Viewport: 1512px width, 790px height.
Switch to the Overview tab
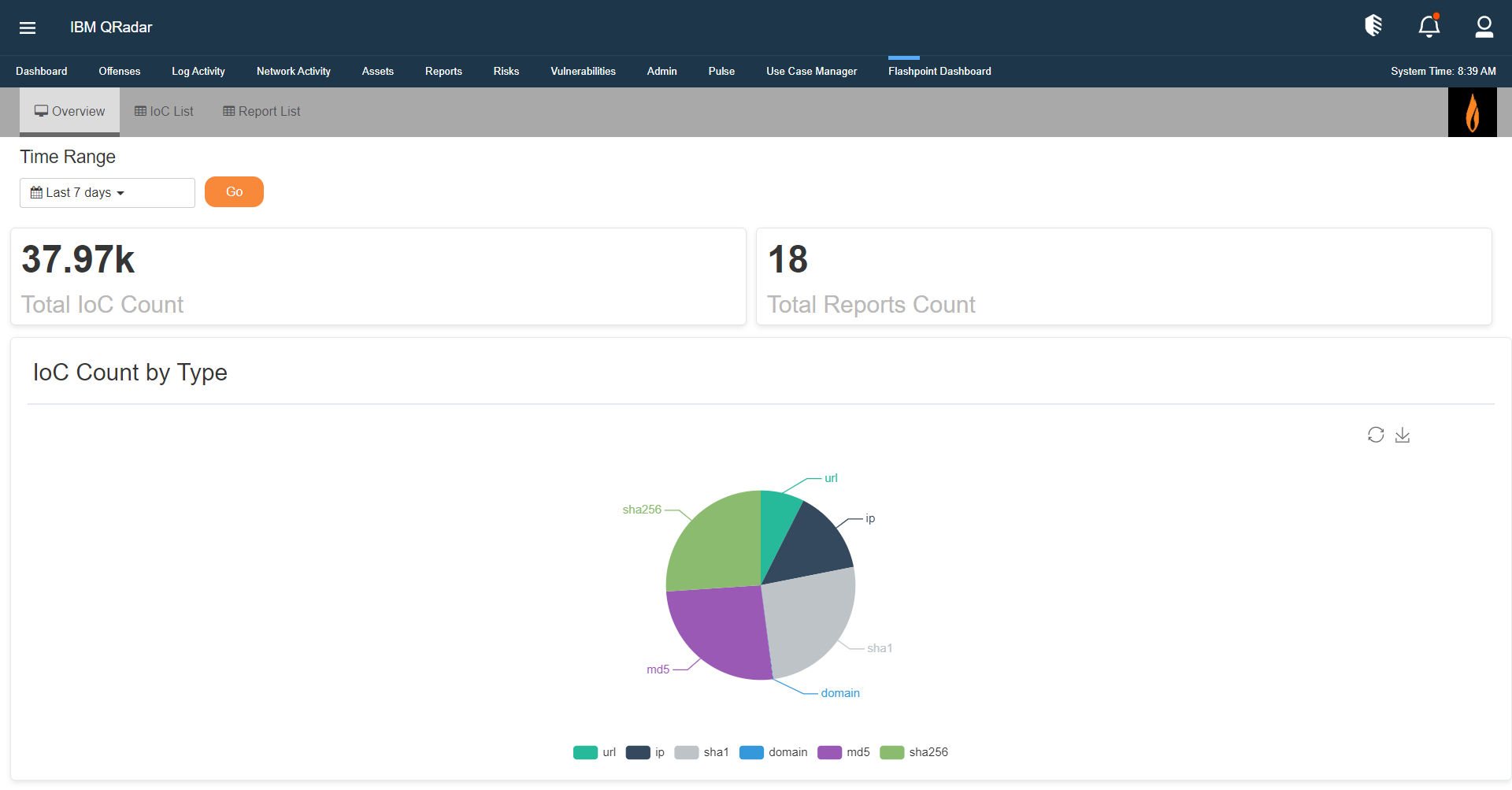coord(69,111)
